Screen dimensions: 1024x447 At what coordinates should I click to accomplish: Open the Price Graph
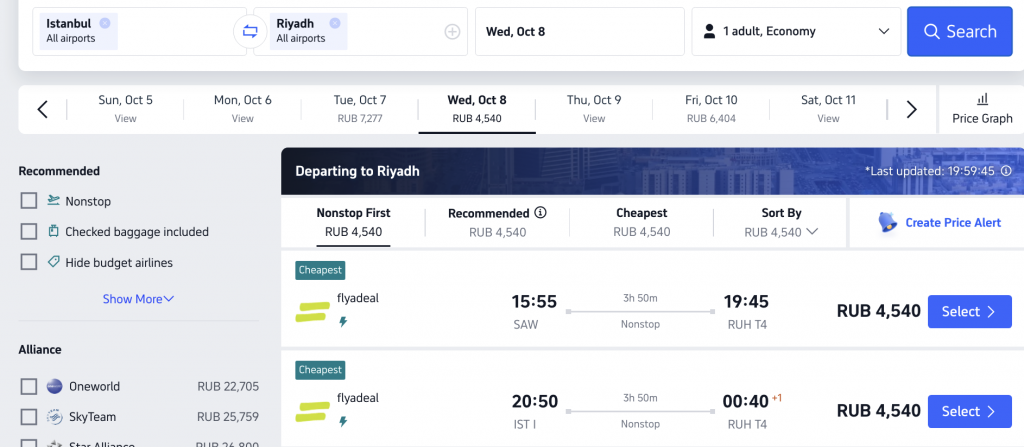982,109
